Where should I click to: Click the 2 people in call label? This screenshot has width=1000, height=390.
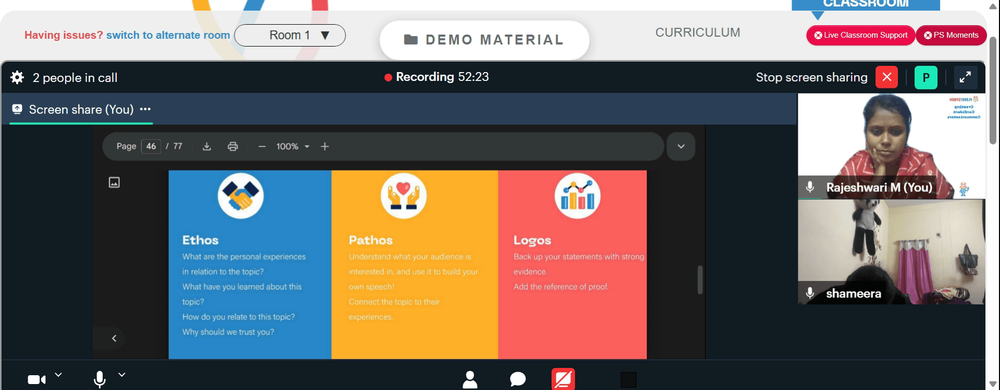point(75,78)
